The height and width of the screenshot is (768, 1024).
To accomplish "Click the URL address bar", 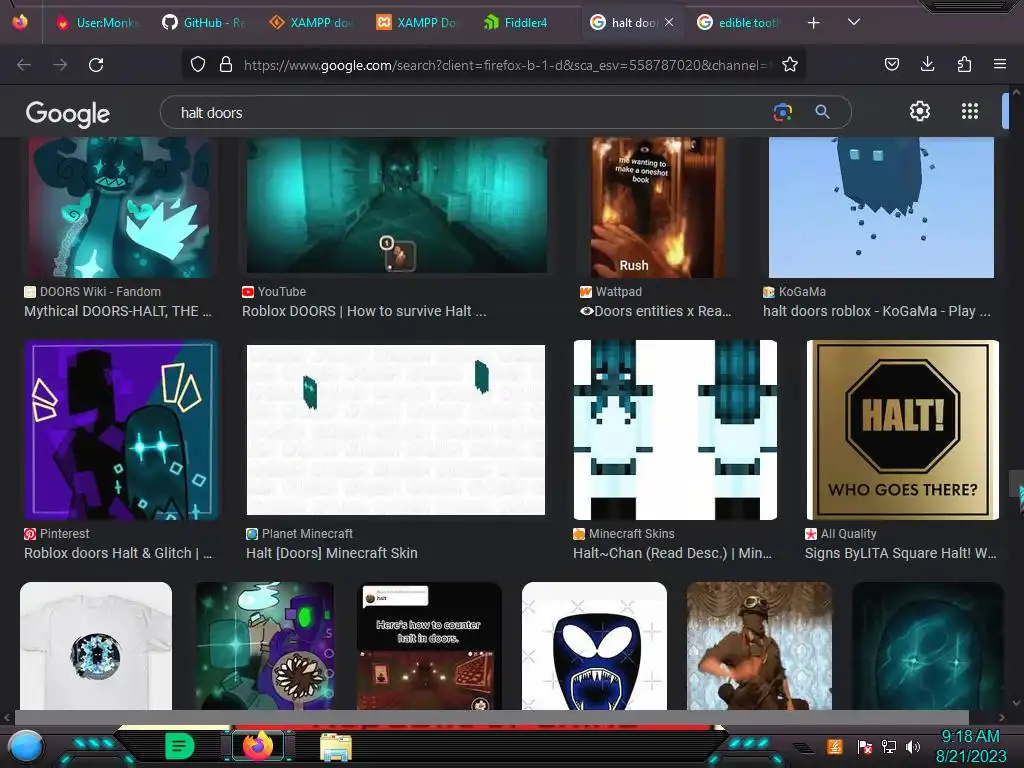I will click(503, 65).
